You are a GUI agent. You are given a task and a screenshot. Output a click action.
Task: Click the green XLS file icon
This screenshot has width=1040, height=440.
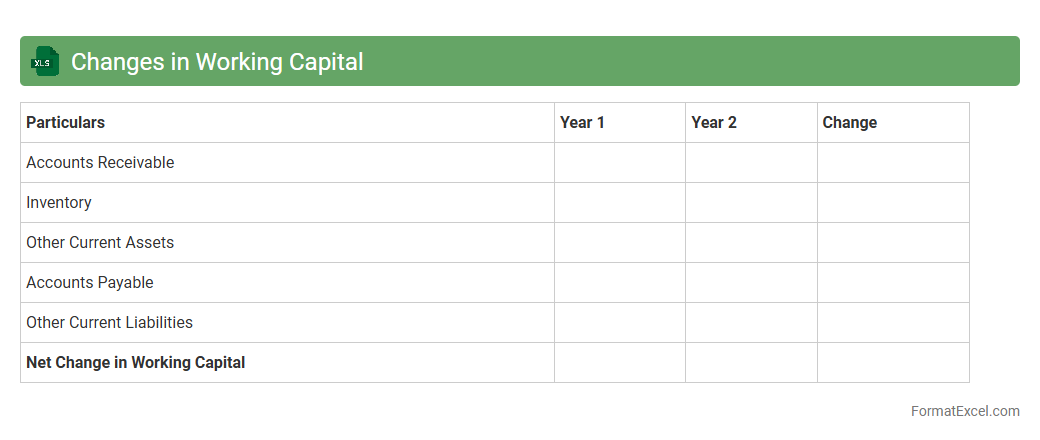(45, 61)
